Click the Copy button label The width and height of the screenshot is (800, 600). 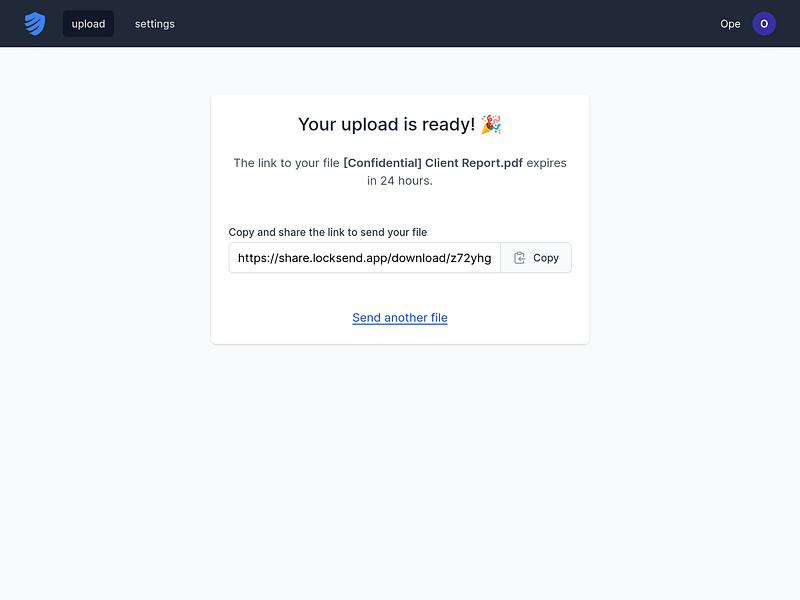[546, 258]
